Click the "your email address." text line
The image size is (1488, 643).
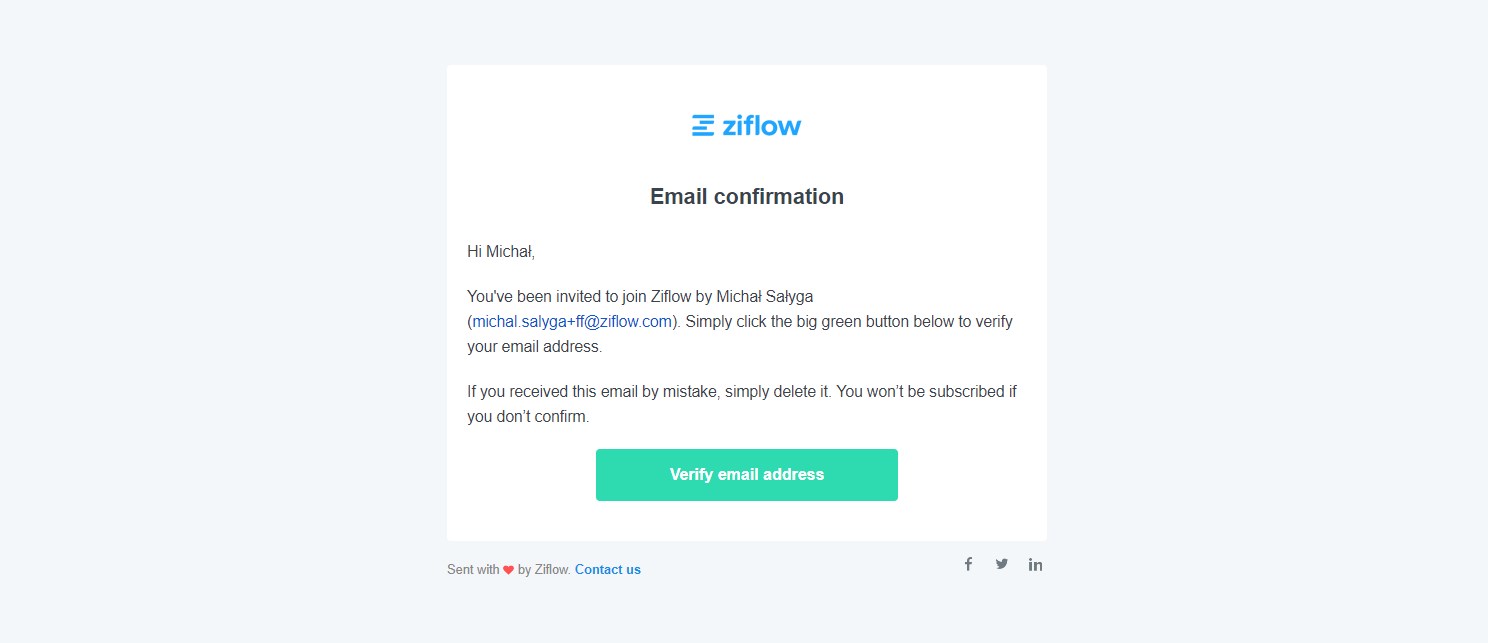pos(534,347)
